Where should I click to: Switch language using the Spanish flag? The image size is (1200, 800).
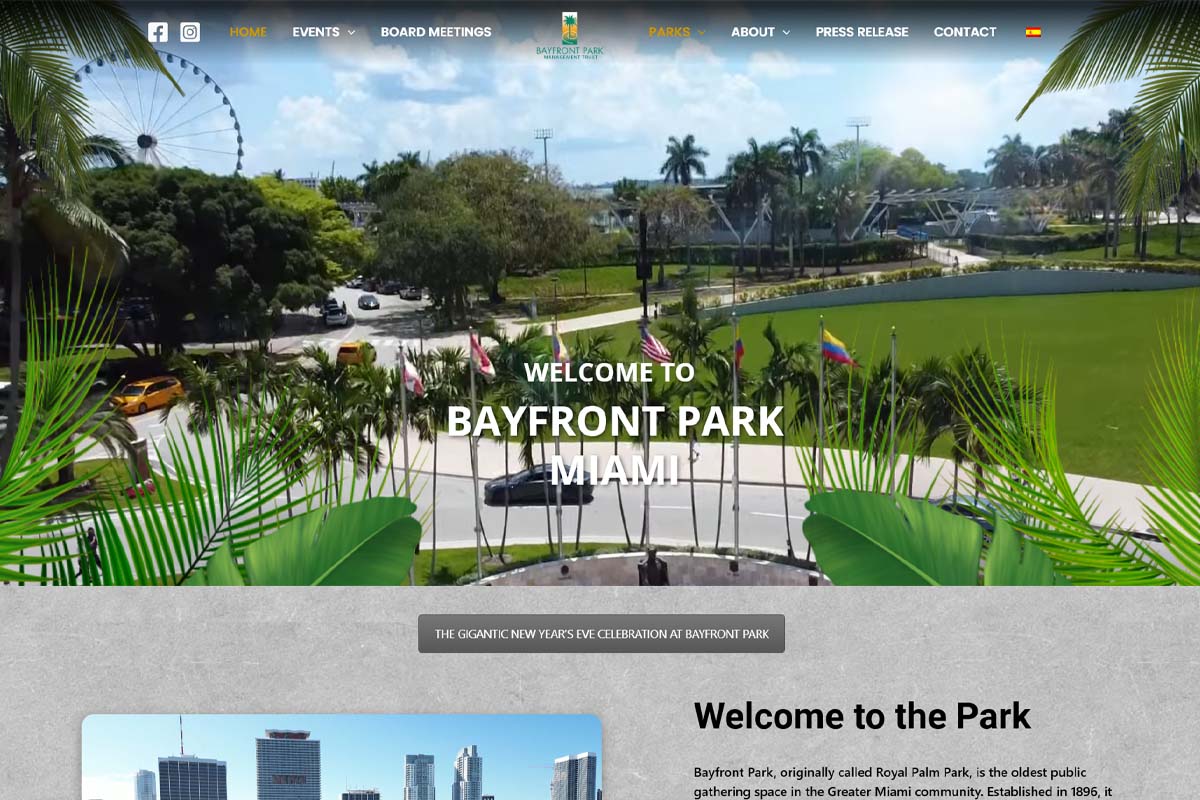(x=1033, y=32)
